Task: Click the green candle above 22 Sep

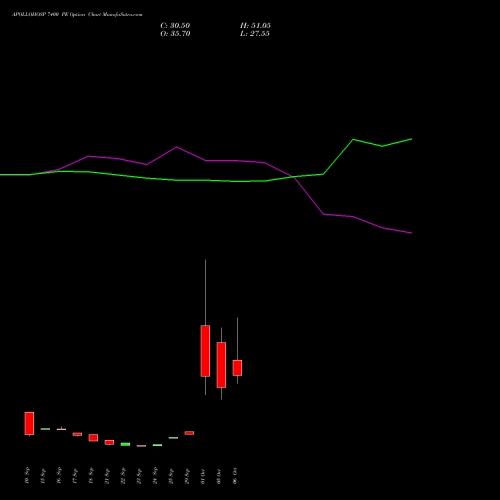Action: [x=125, y=444]
